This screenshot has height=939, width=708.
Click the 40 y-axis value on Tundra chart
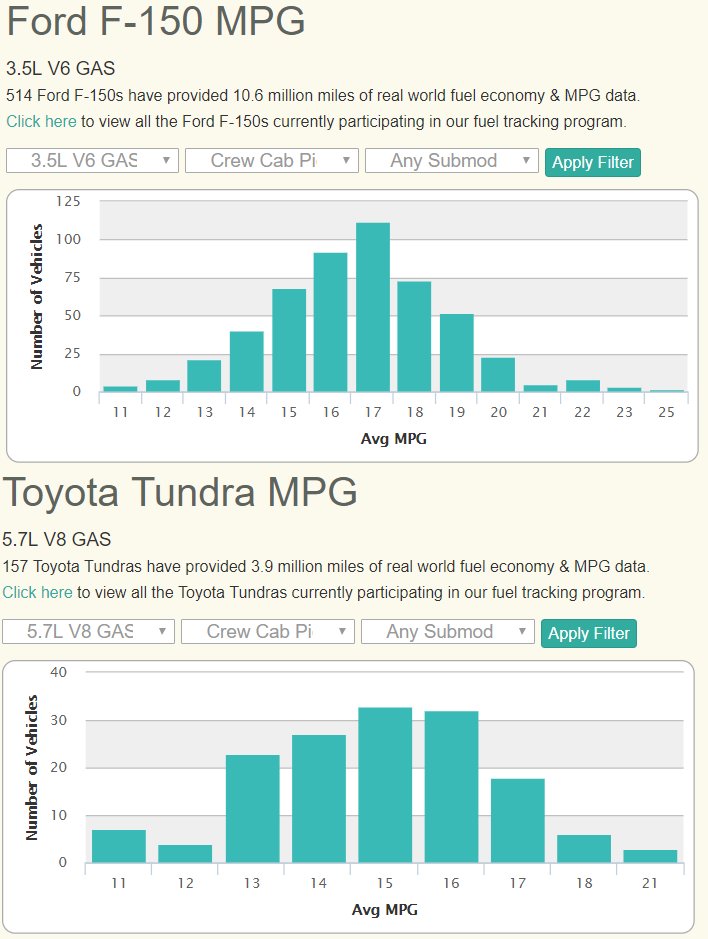[59, 672]
